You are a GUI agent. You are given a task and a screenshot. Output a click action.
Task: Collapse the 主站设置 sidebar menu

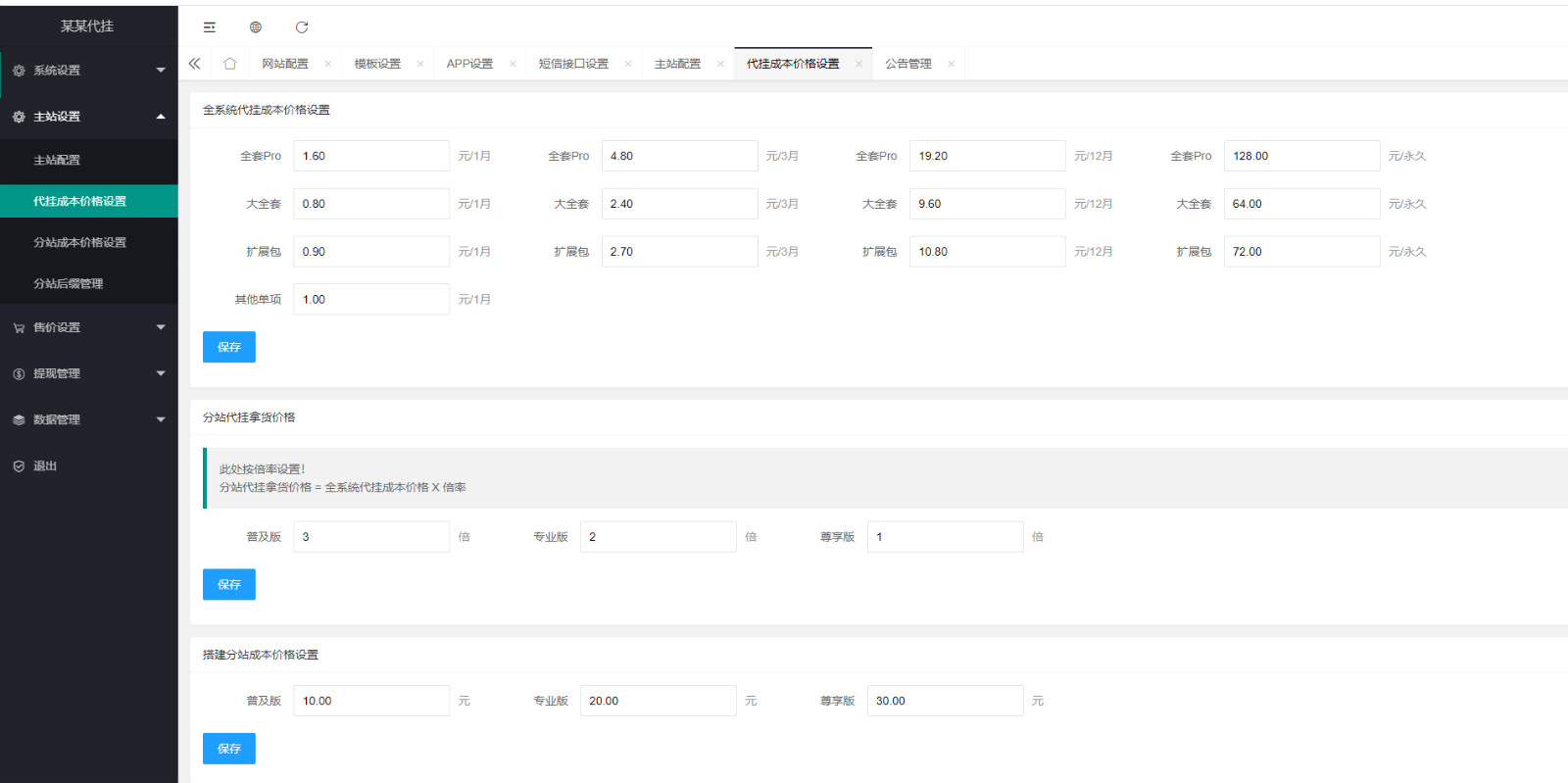pos(89,117)
